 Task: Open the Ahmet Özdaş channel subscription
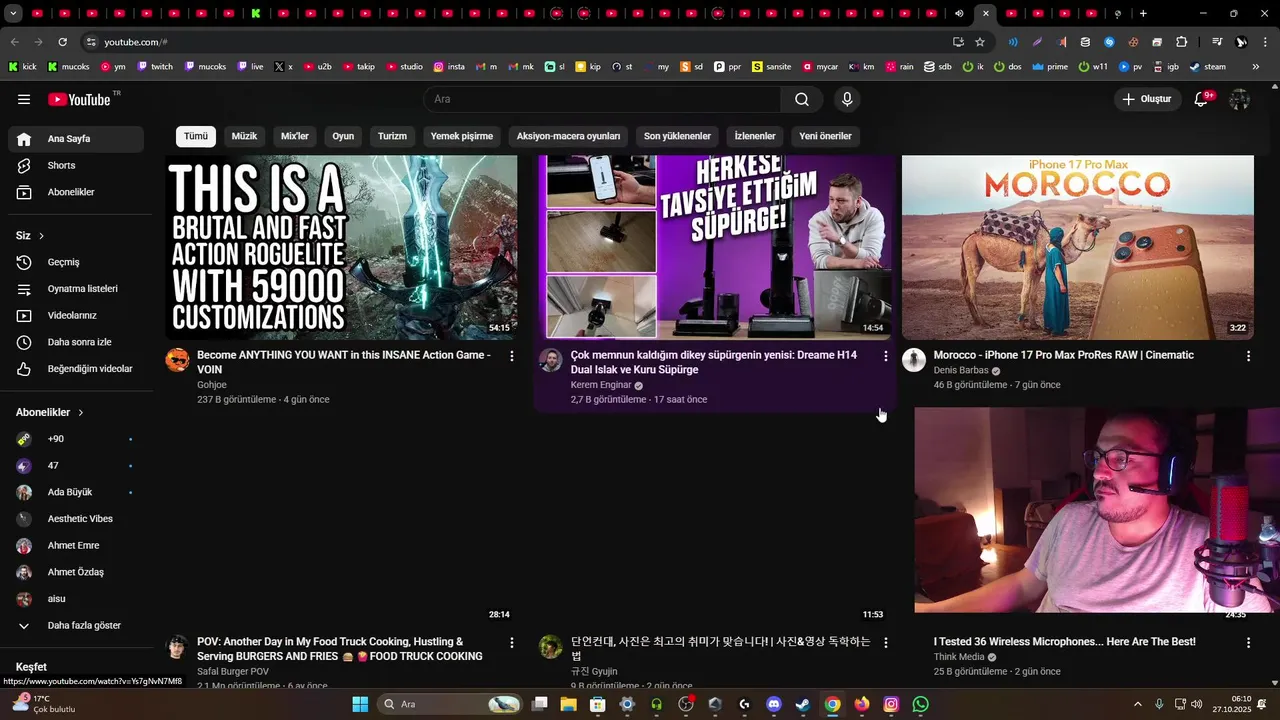(76, 572)
